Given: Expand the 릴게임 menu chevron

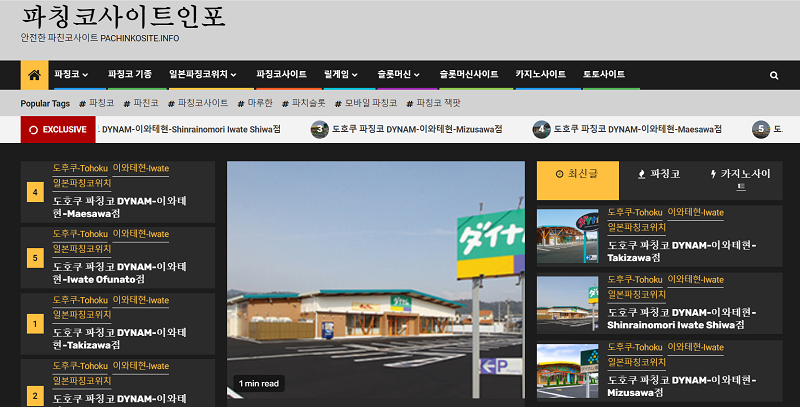Looking at the screenshot, I should [355, 75].
